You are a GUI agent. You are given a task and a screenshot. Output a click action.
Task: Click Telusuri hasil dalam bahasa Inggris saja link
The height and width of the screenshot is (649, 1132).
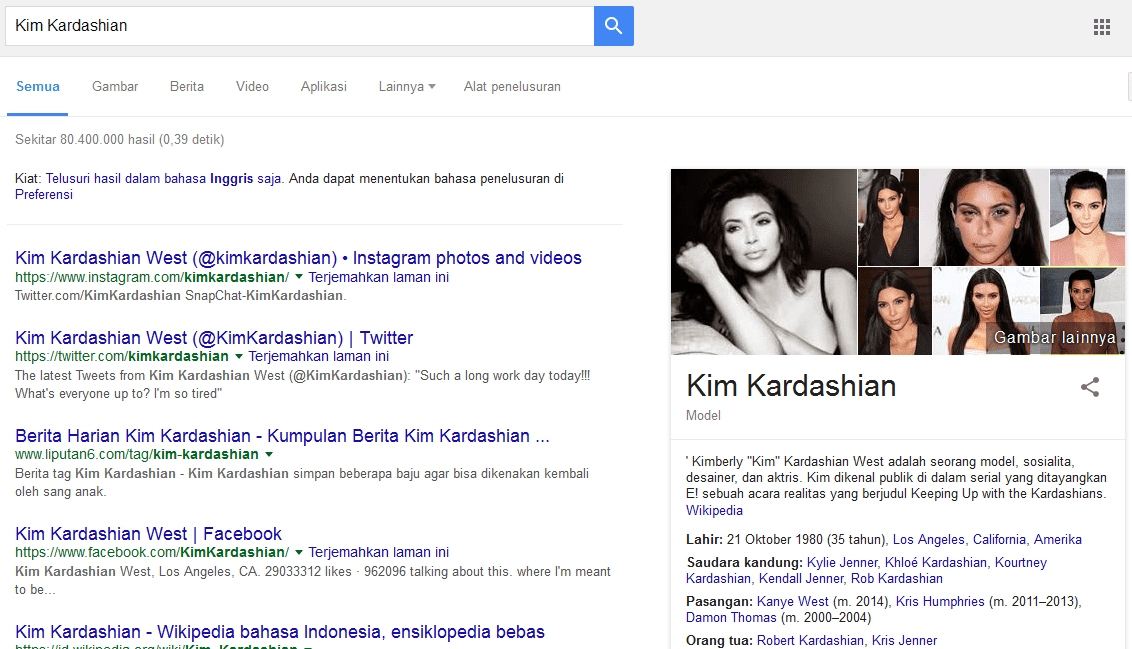(163, 178)
